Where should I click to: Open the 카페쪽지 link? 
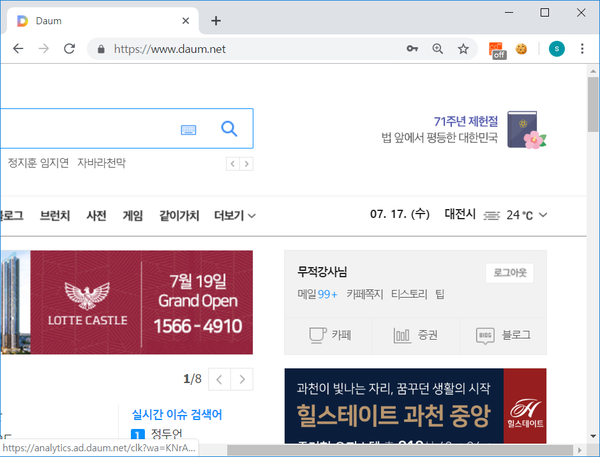(x=365, y=294)
